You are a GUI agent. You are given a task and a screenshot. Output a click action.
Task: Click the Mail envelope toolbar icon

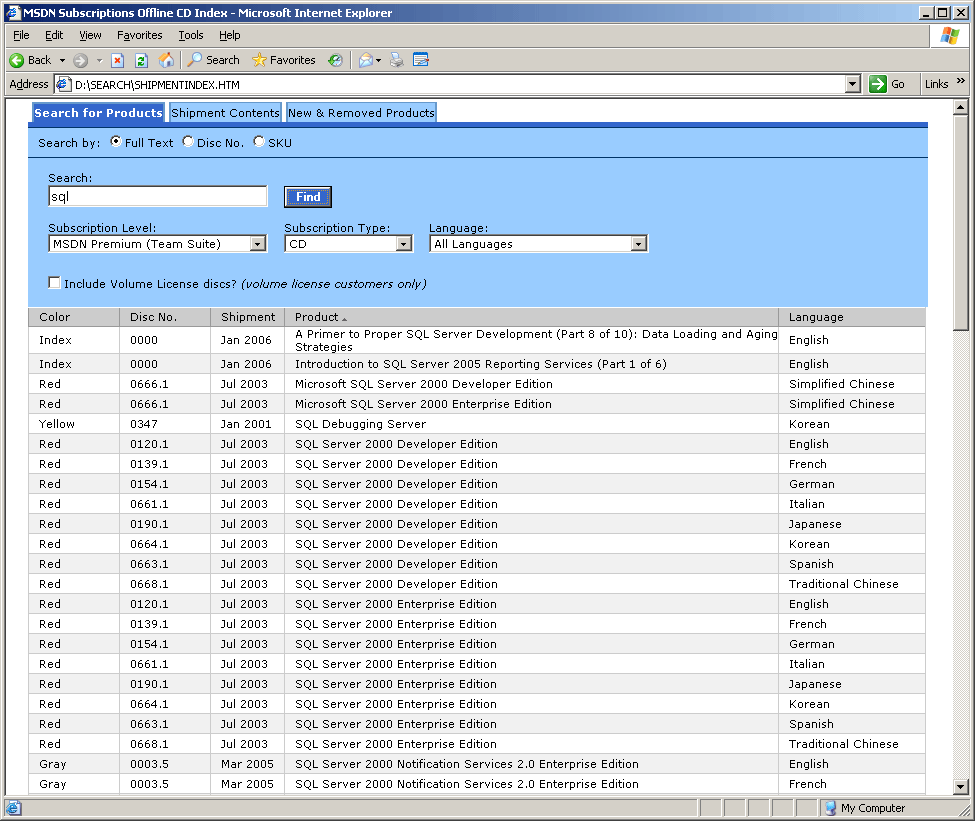pos(366,60)
